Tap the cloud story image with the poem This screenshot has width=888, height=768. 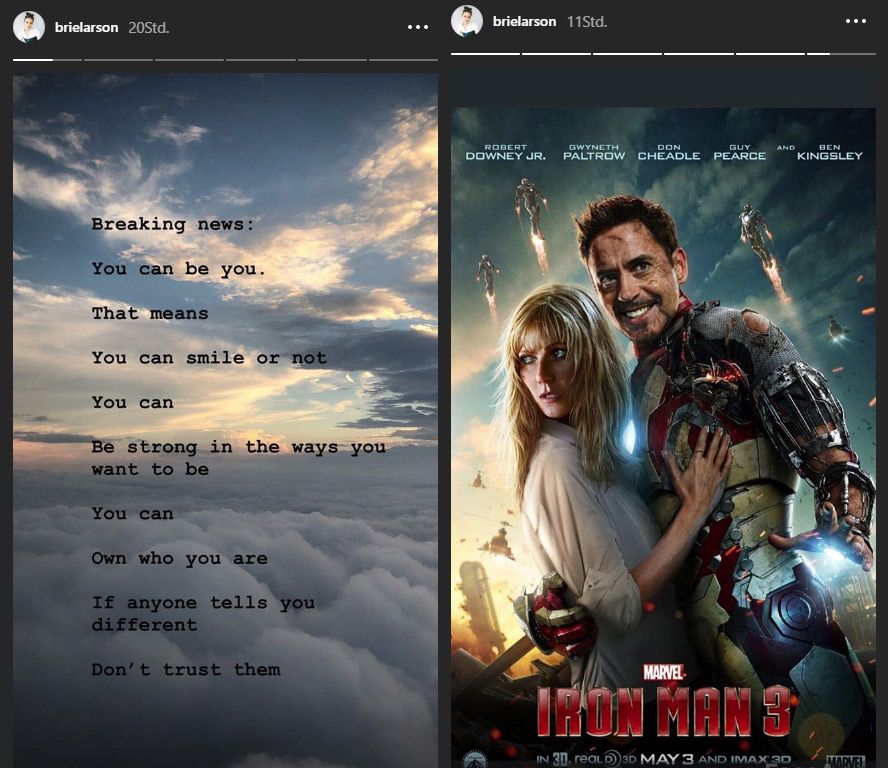(x=225, y=420)
